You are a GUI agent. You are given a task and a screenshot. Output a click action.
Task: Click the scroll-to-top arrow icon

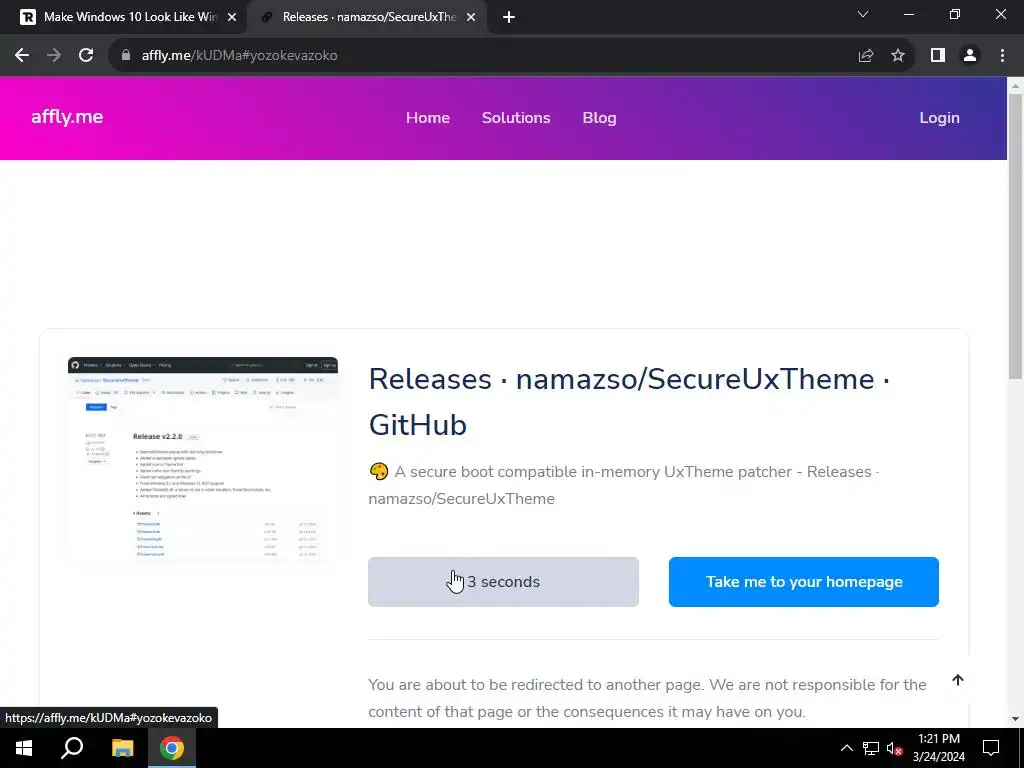tap(957, 680)
